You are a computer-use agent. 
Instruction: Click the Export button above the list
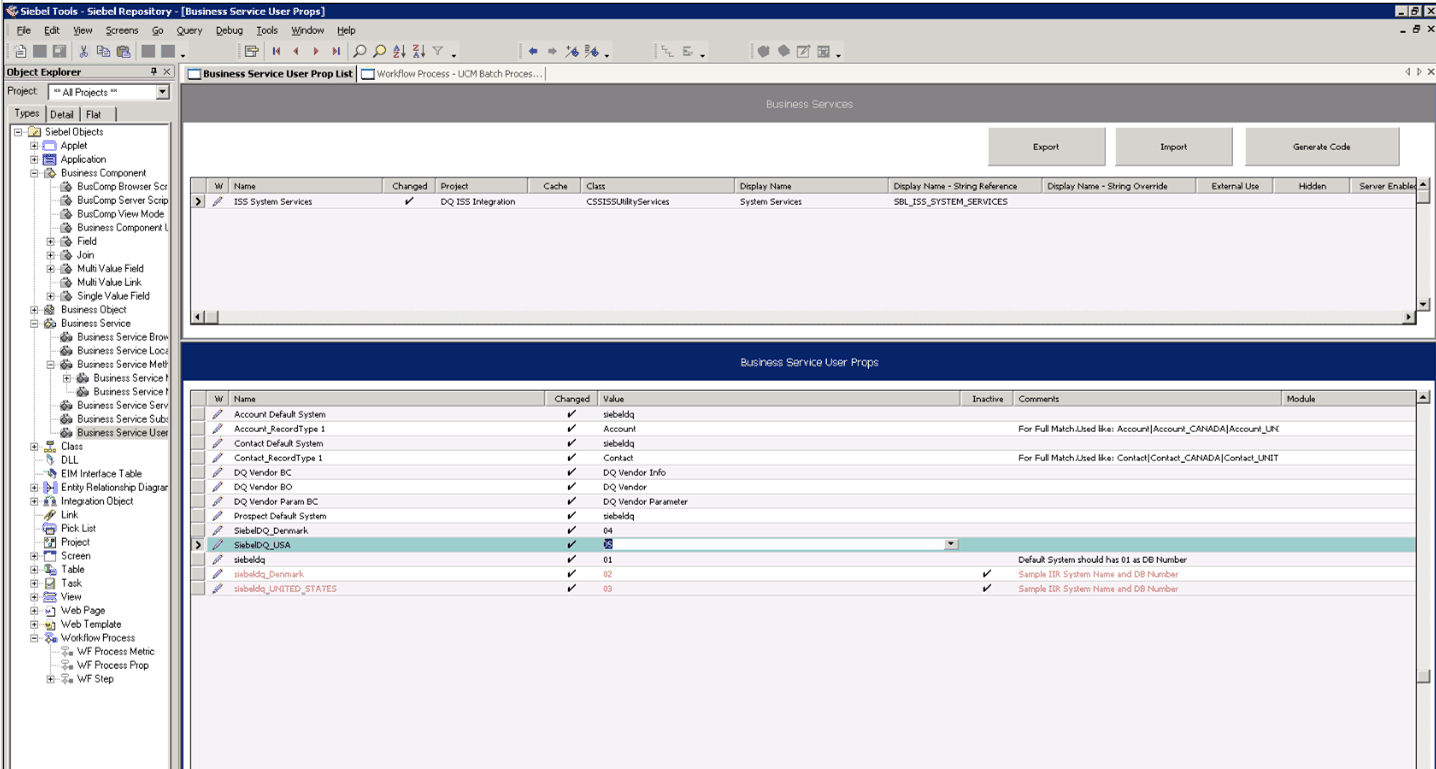pos(1046,146)
